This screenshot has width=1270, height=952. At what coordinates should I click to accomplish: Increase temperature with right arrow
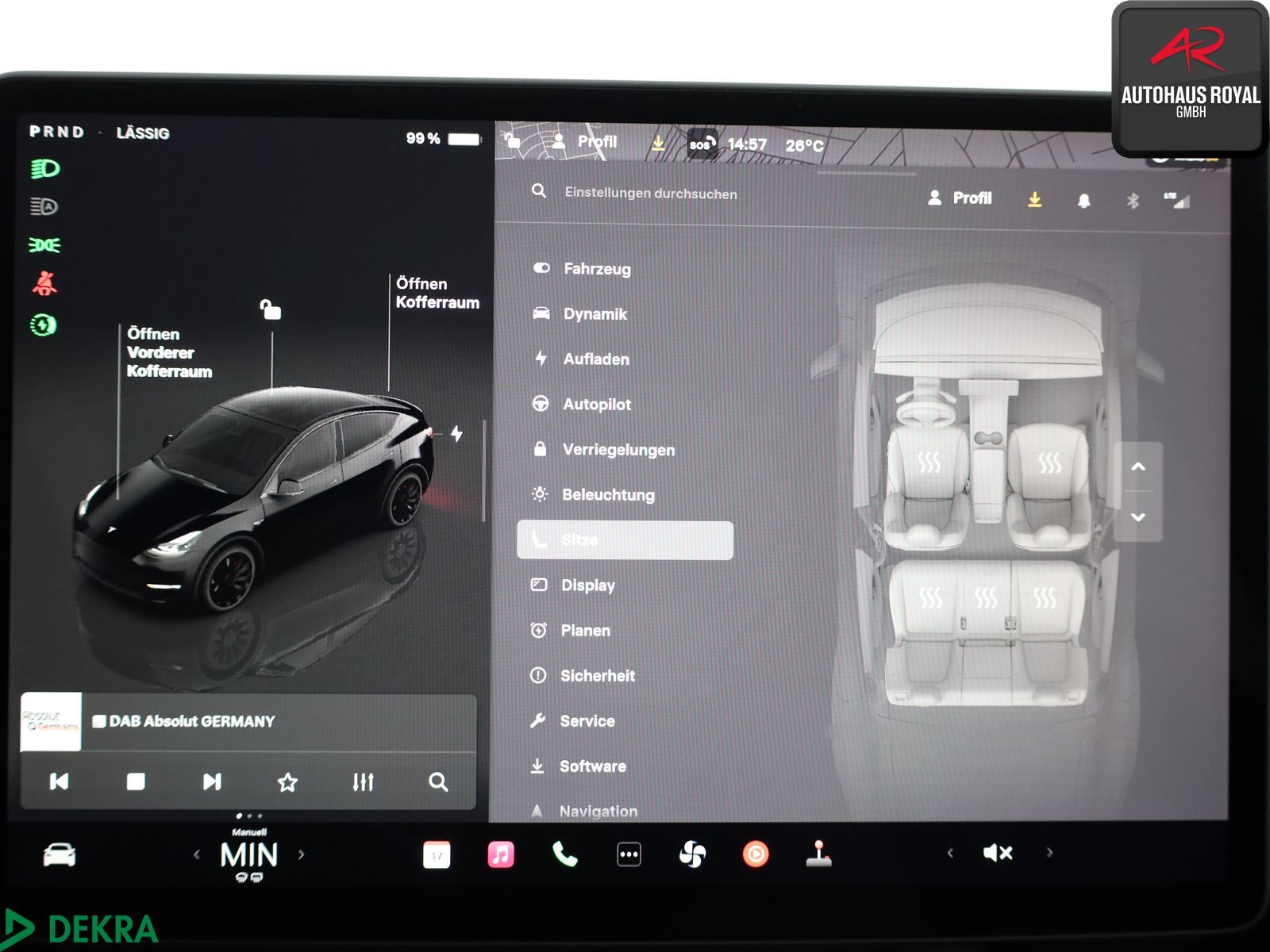click(301, 855)
